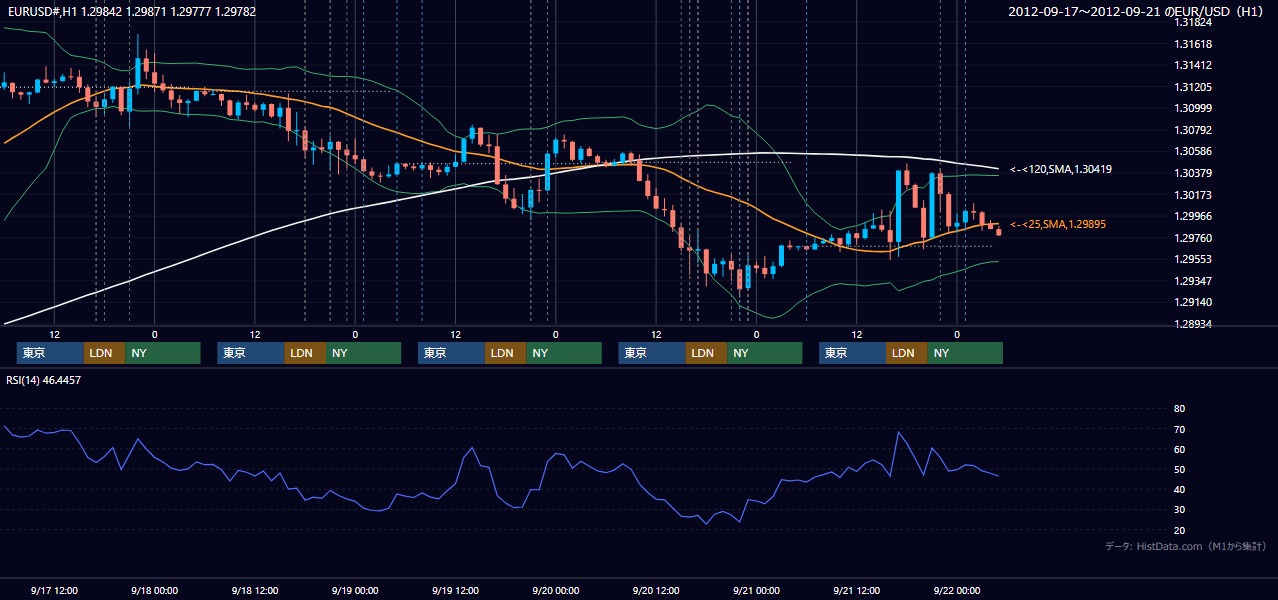Select the 2012-09-17～2012-09-21 EUR/USD (H1) heading
The height and width of the screenshot is (600, 1278).
pyautogui.click(x=1136, y=11)
